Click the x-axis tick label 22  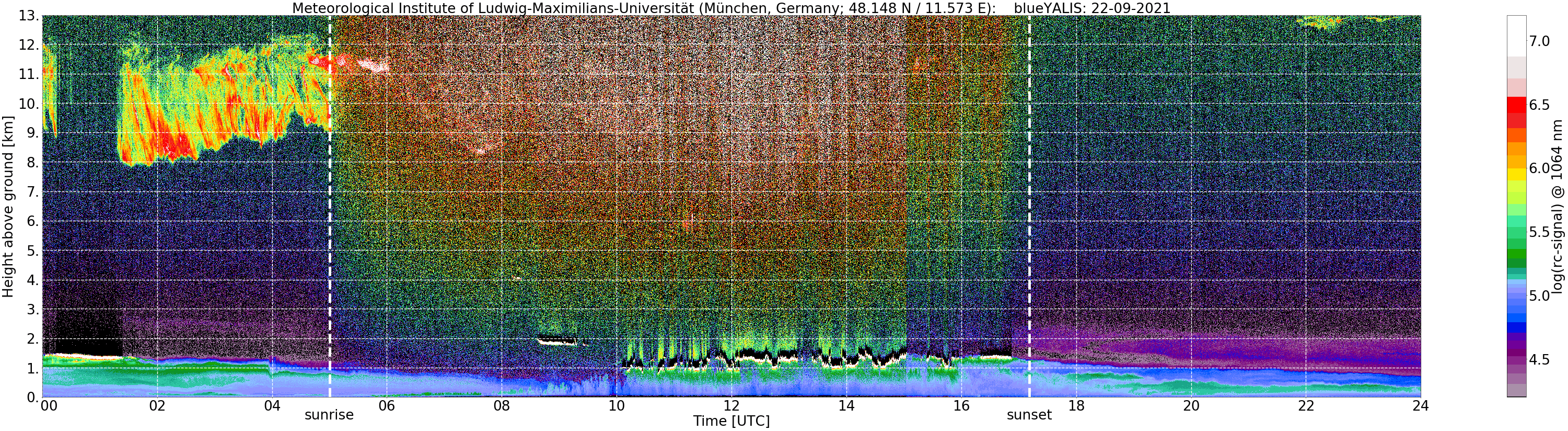coord(1305,405)
